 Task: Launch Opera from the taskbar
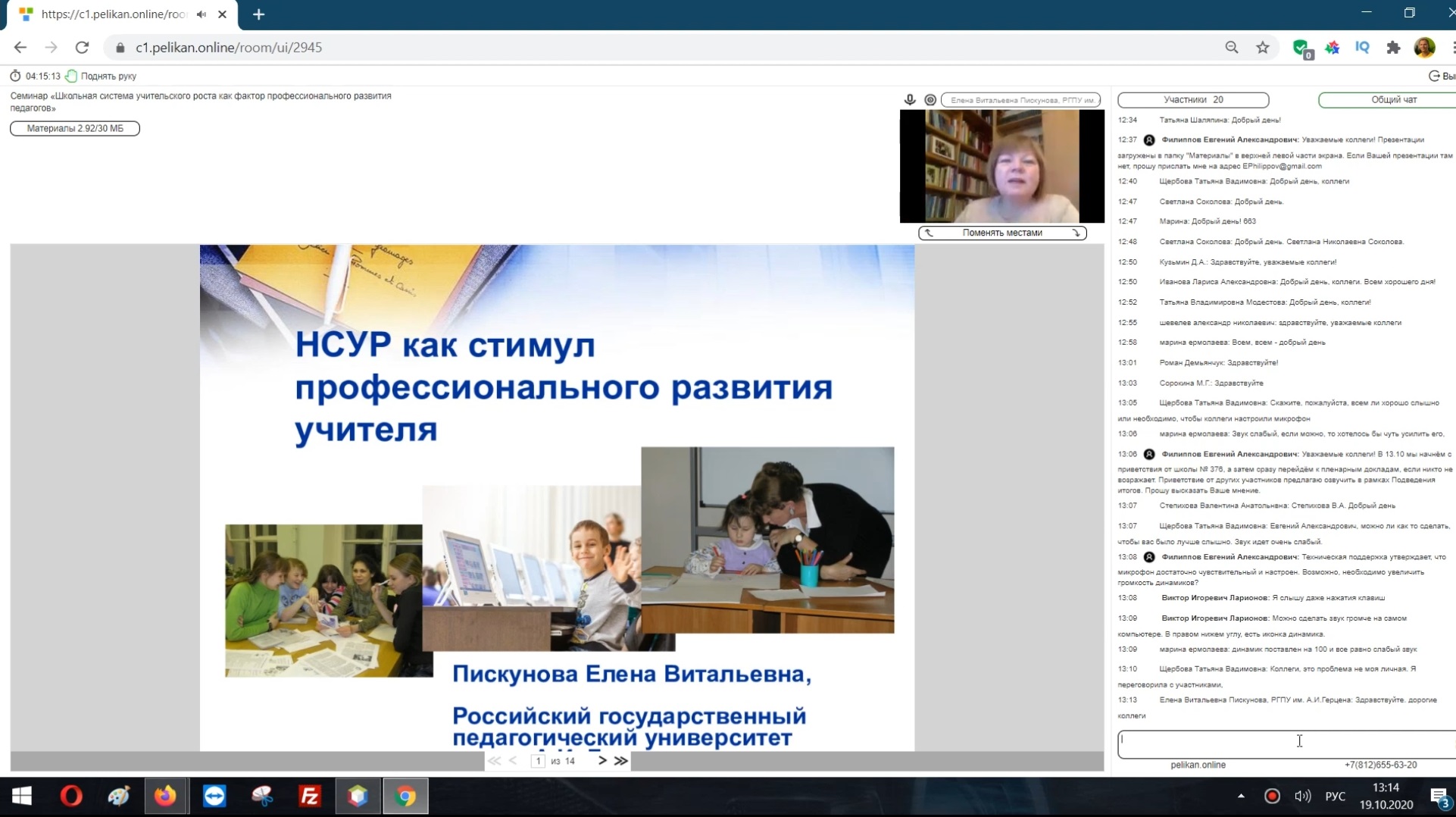tap(71, 796)
